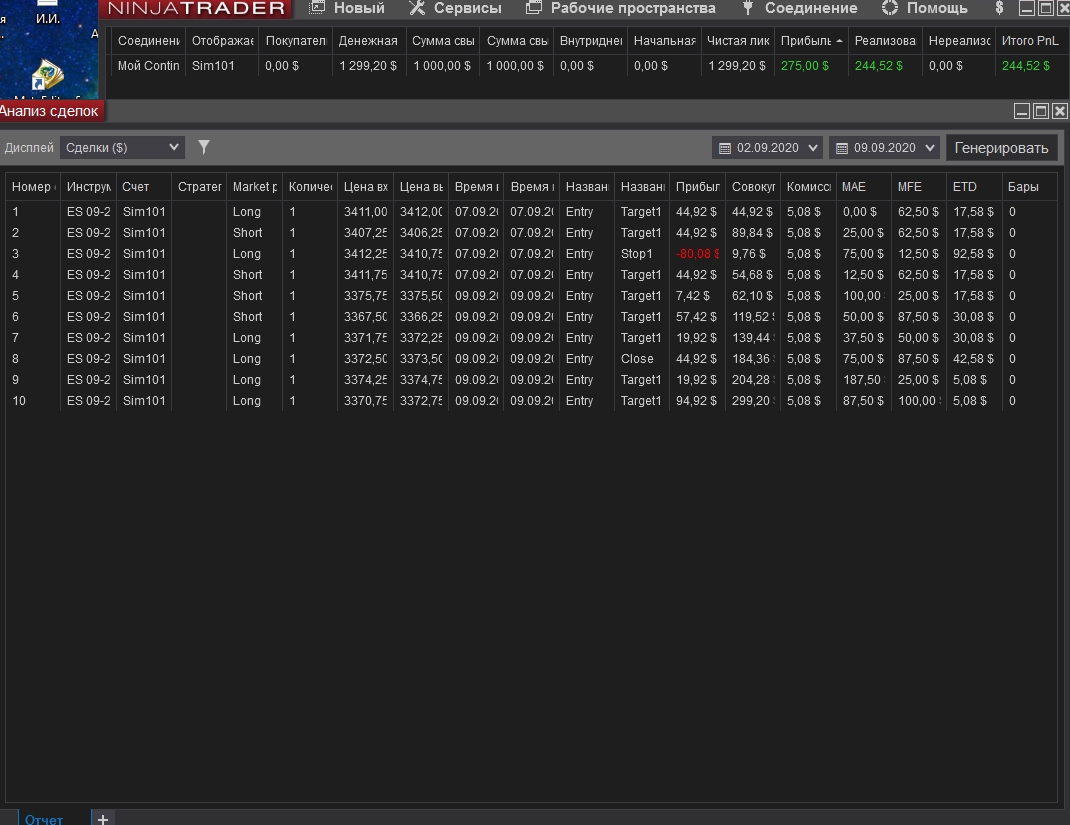Click the wrench icon next to Сервисы
Image resolution: width=1070 pixels, height=825 pixels.
pos(417,8)
